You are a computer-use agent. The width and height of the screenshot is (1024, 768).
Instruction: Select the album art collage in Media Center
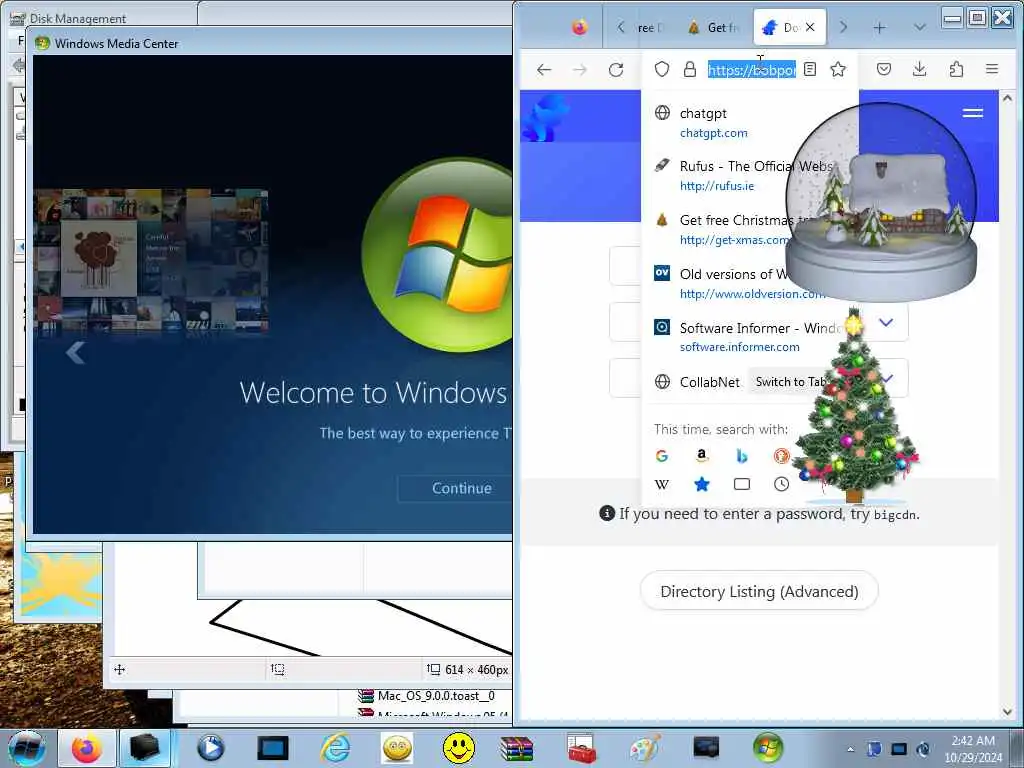point(151,261)
